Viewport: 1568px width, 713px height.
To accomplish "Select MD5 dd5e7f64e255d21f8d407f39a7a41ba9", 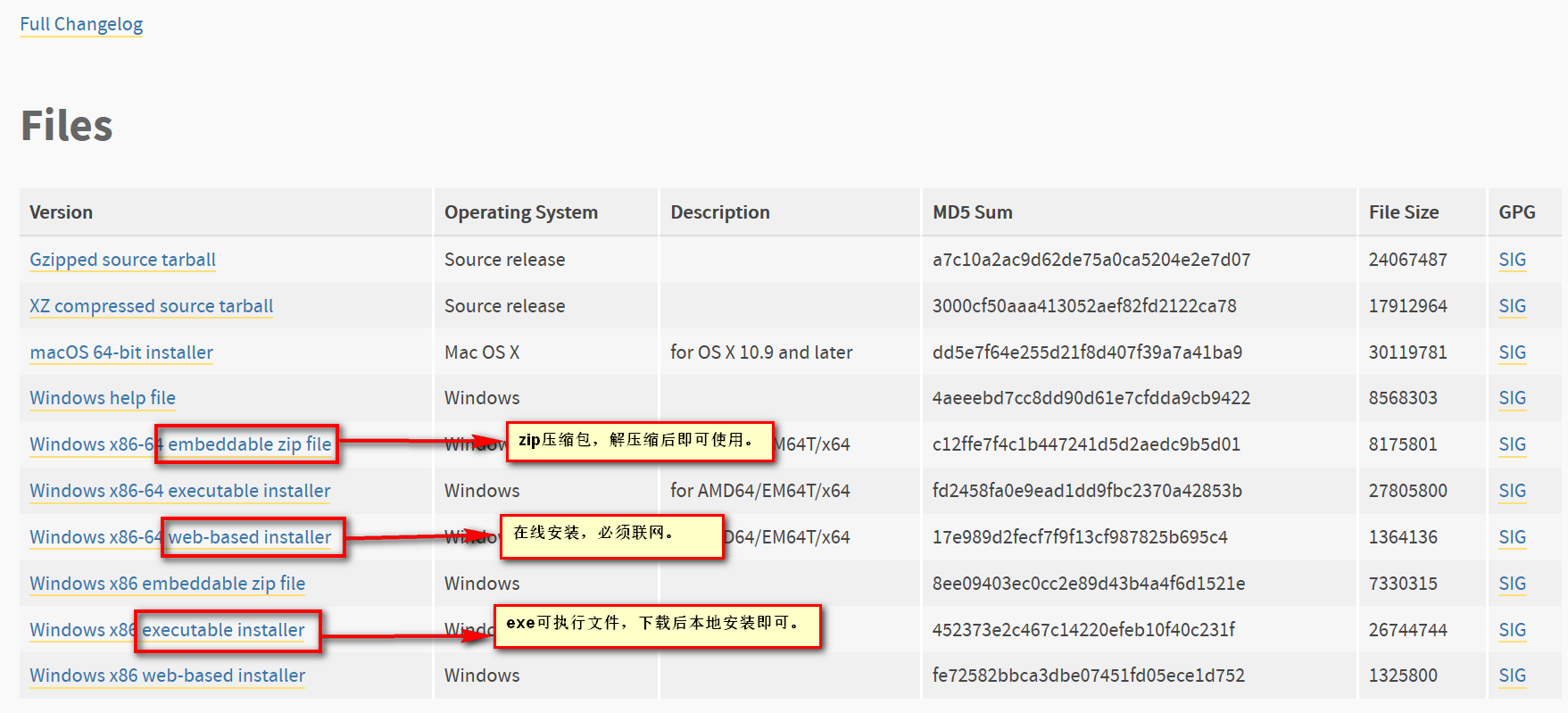I will point(1087,352).
